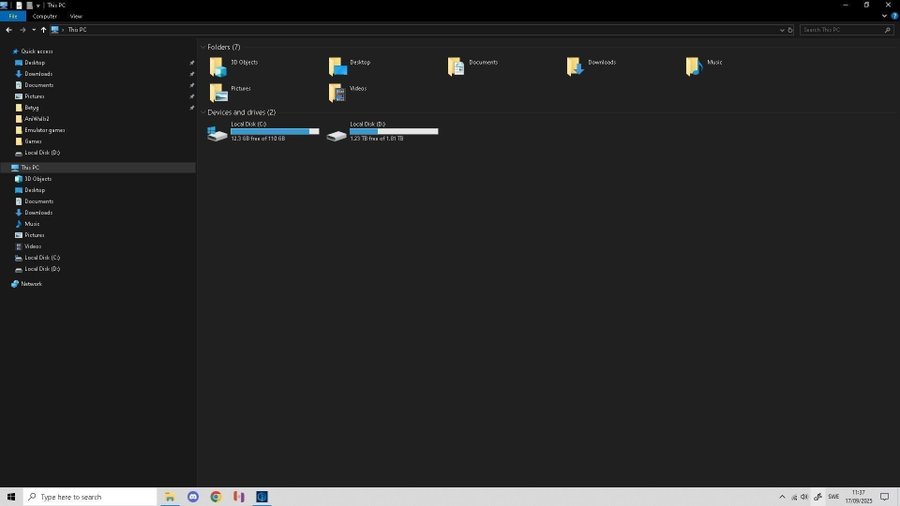Viewport: 900px width, 506px height.
Task: Collapse the Folders (7) group
Action: pyautogui.click(x=202, y=47)
